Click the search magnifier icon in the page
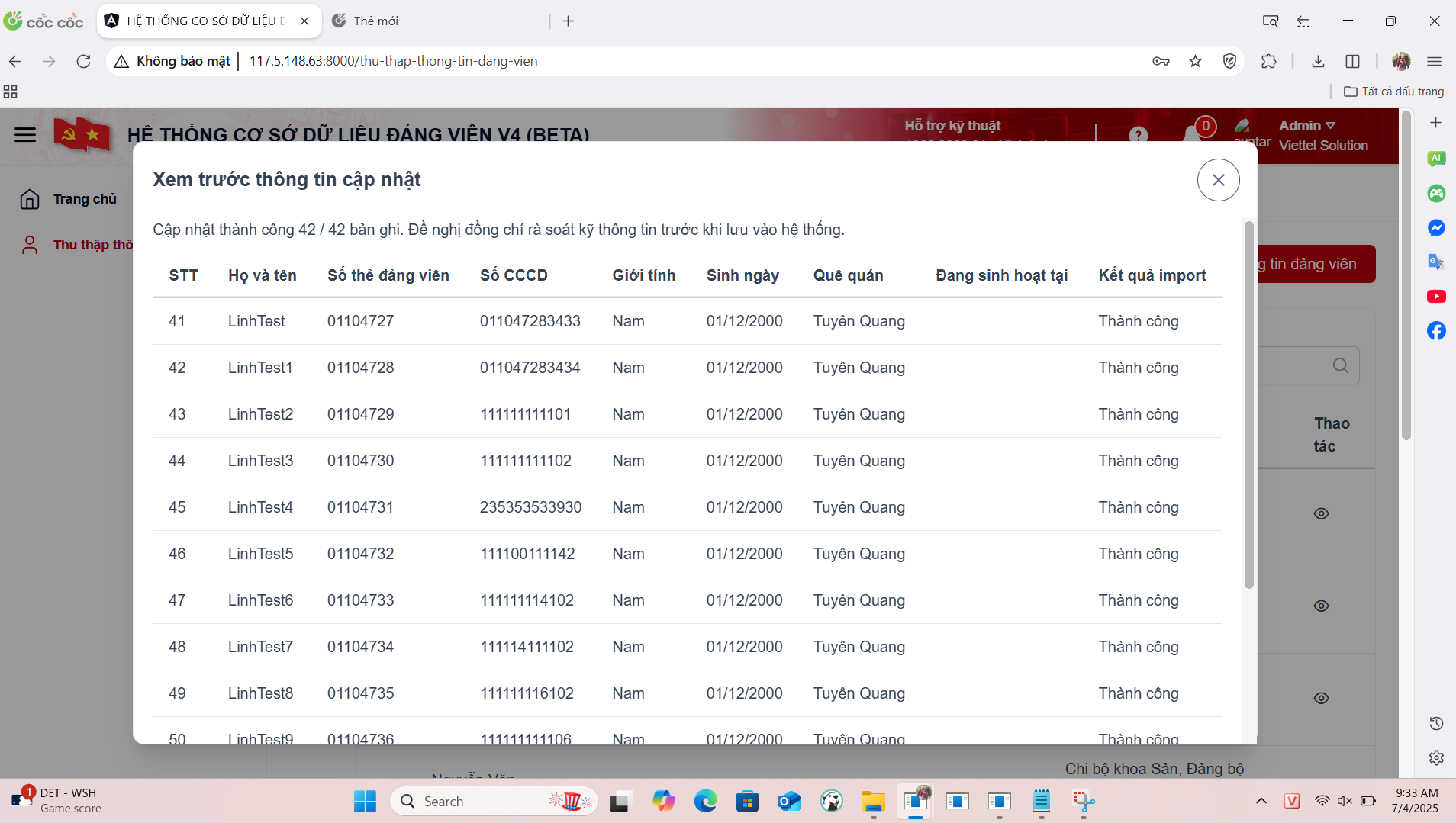This screenshot has width=1456, height=823. (1340, 365)
